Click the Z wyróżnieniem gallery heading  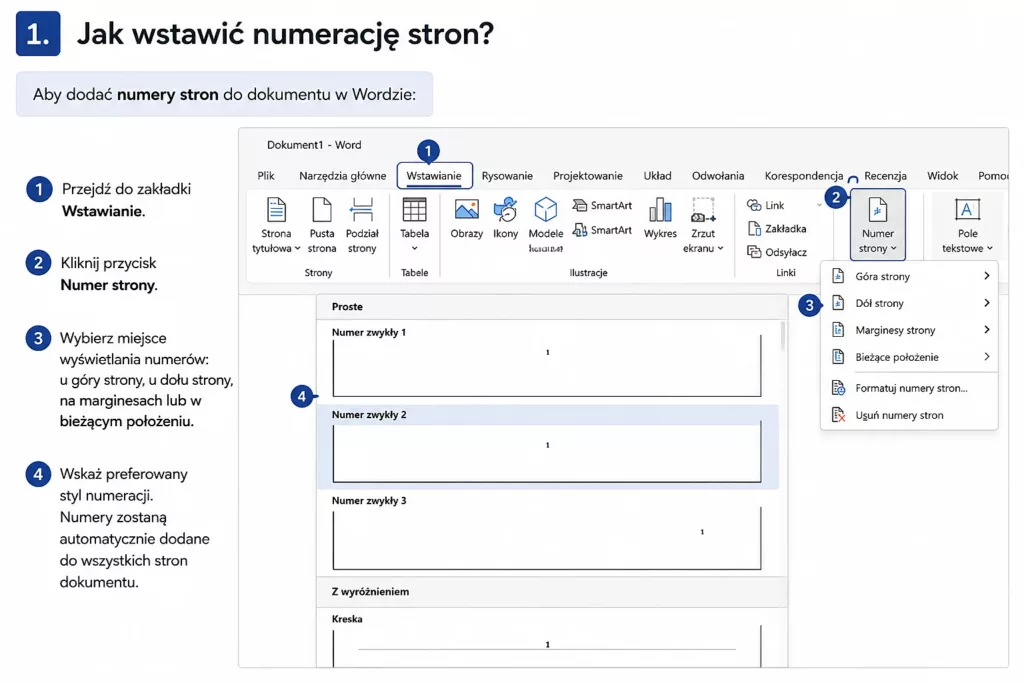pos(370,592)
